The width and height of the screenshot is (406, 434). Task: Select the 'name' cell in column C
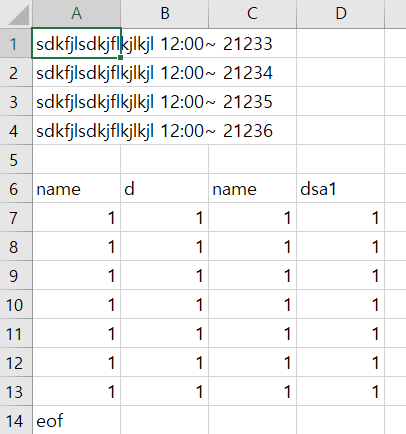252,188
